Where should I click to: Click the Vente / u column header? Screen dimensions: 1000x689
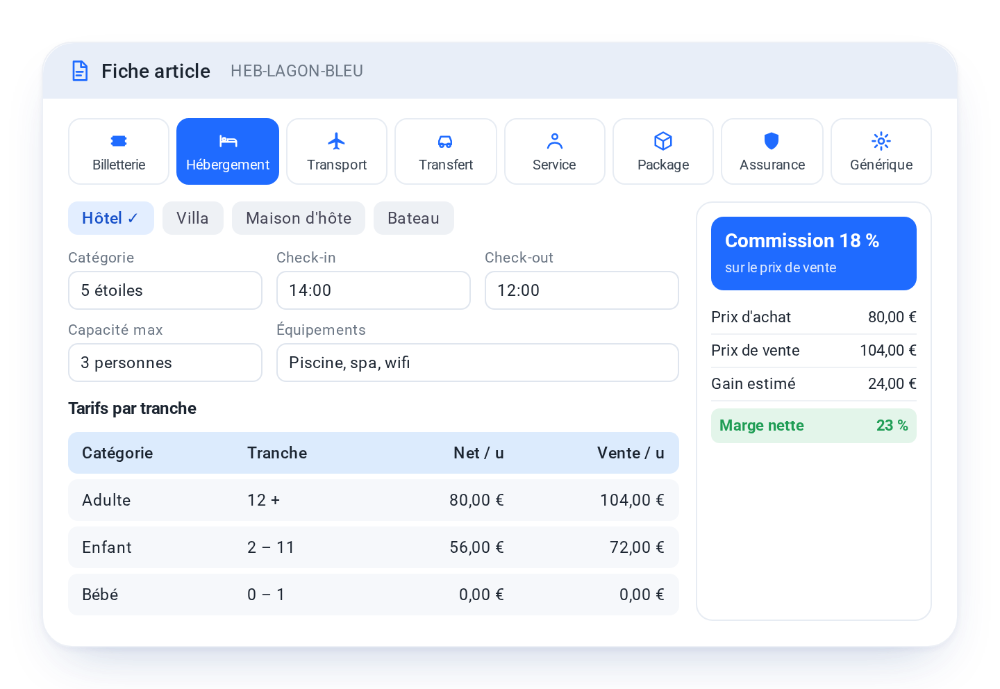(x=631, y=453)
